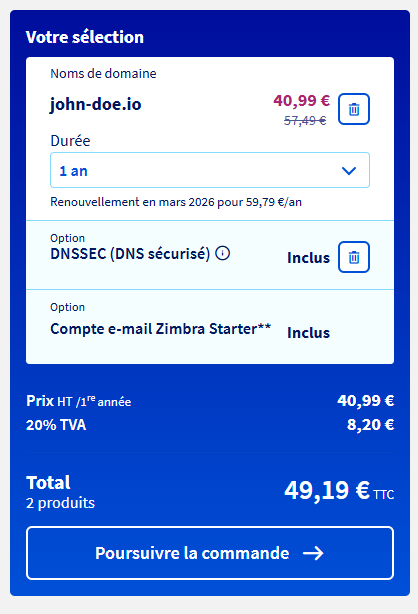Image resolution: width=418 pixels, height=614 pixels.
Task: Open the '1 an' duration dropdown
Action: tap(210, 170)
